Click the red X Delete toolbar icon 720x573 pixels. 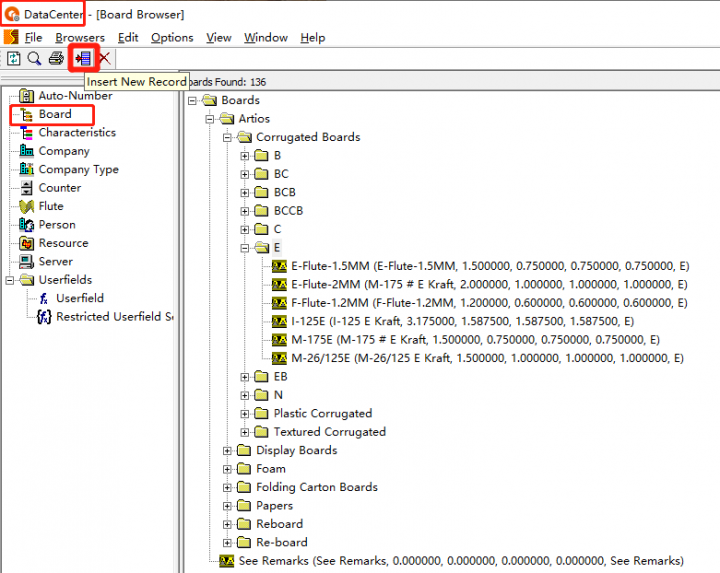pyautogui.click(x=105, y=58)
